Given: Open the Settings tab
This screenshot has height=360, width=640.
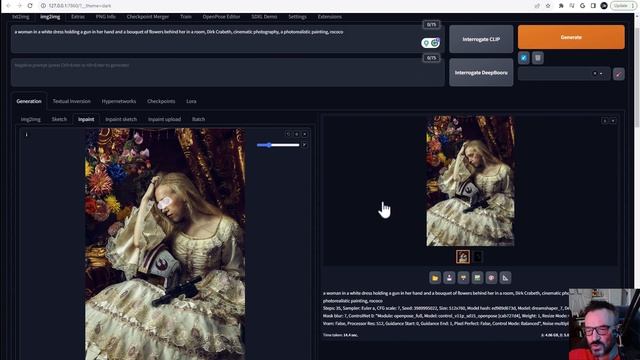Looking at the screenshot, I should pyautogui.click(x=297, y=17).
